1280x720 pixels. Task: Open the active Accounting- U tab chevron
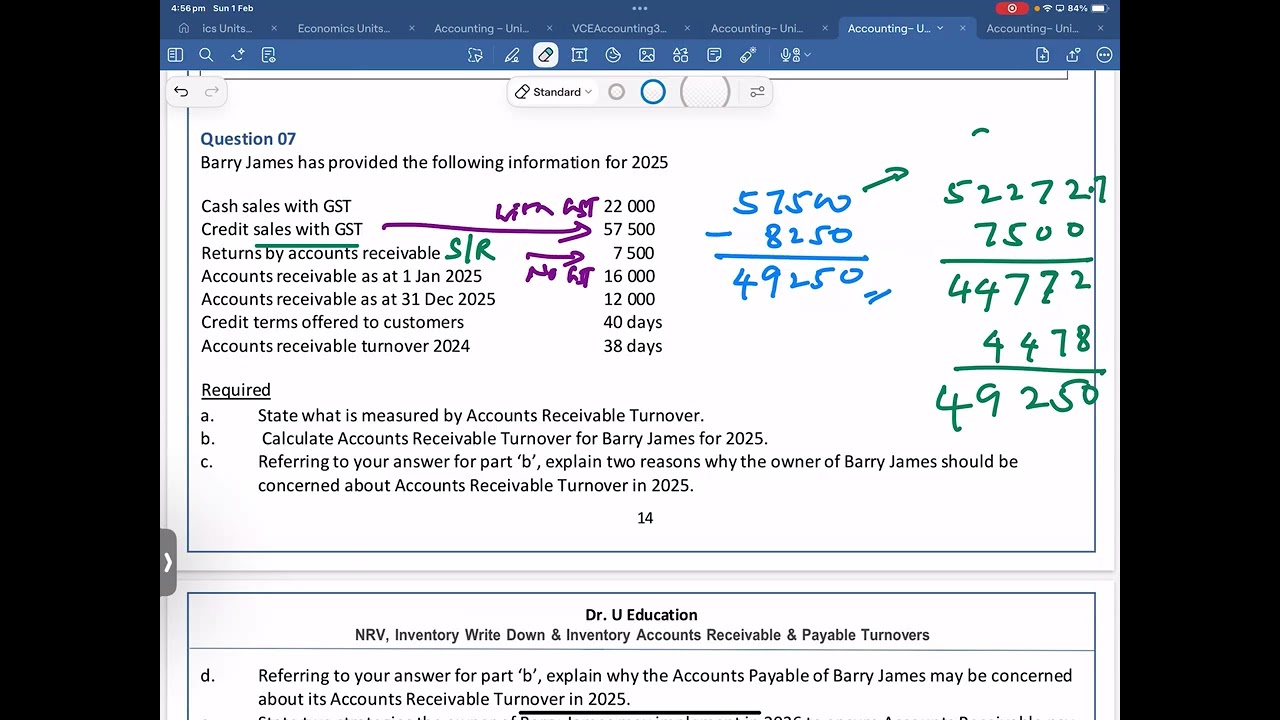[x=940, y=28]
